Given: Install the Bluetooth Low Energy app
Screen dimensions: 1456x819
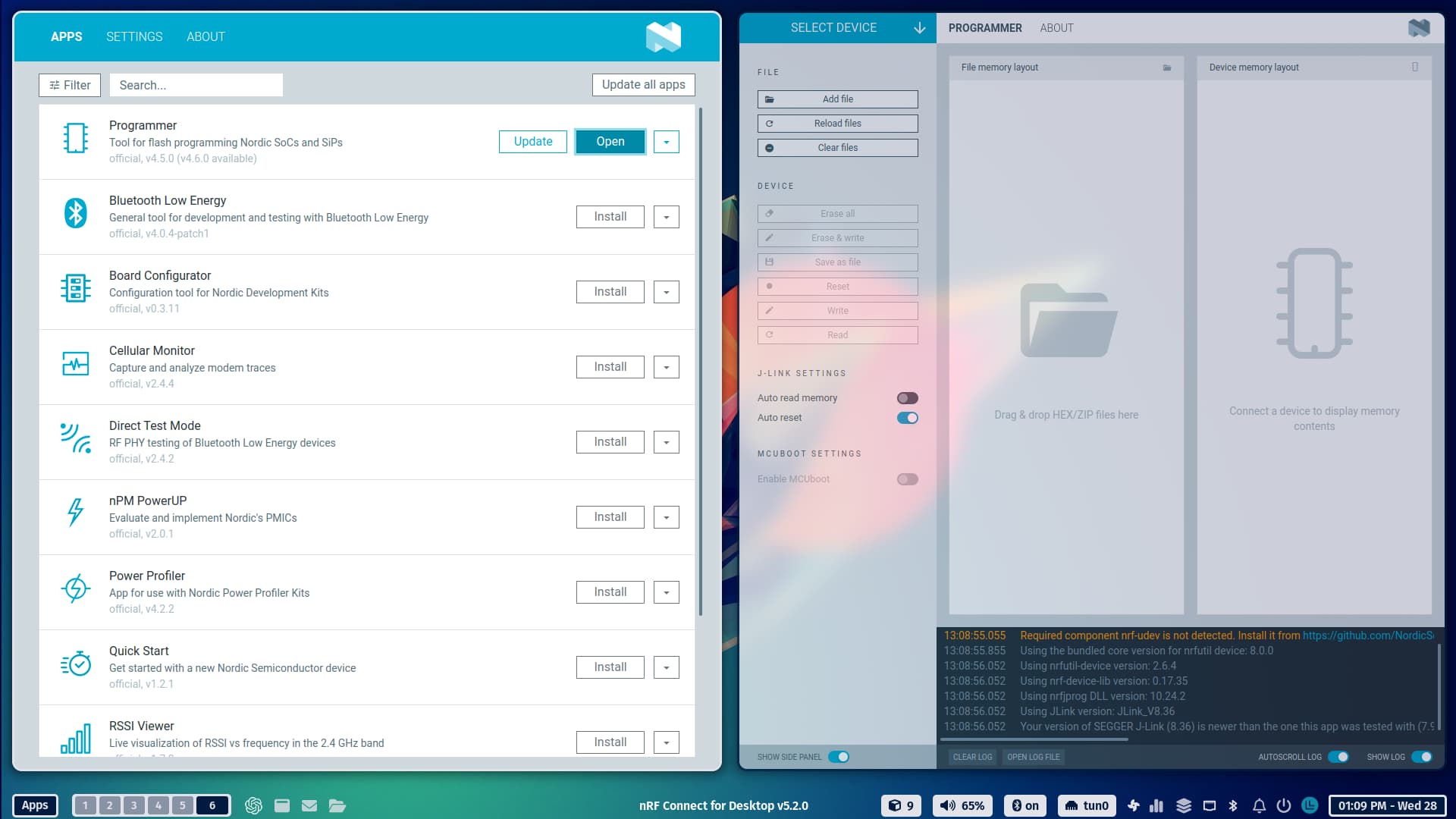Looking at the screenshot, I should (x=610, y=217).
